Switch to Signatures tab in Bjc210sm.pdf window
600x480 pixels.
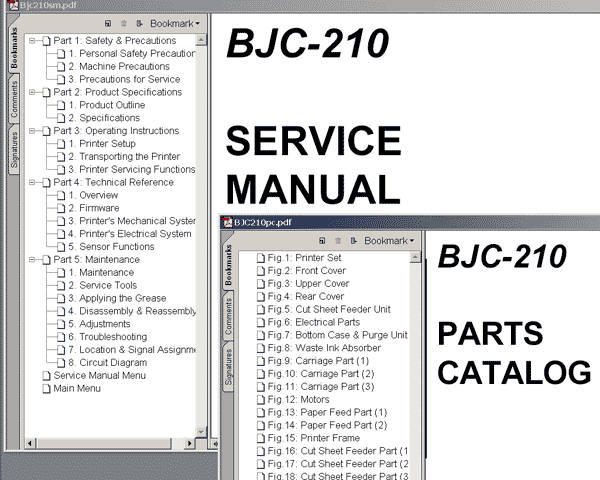click(x=14, y=150)
